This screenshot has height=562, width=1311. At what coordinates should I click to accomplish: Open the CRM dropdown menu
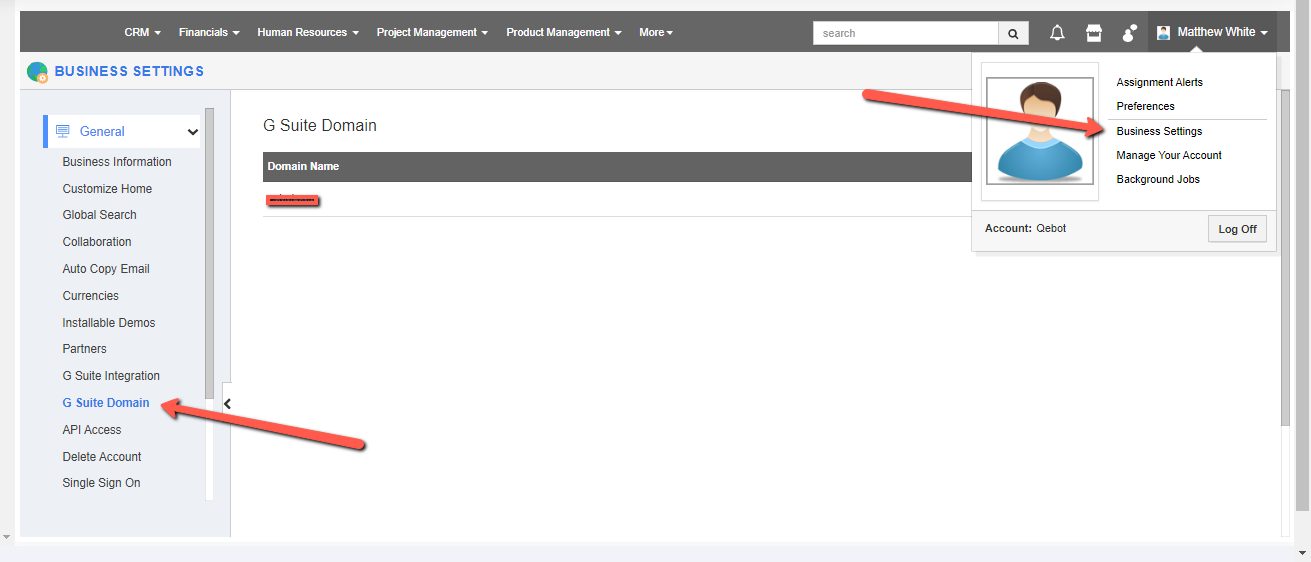(142, 33)
